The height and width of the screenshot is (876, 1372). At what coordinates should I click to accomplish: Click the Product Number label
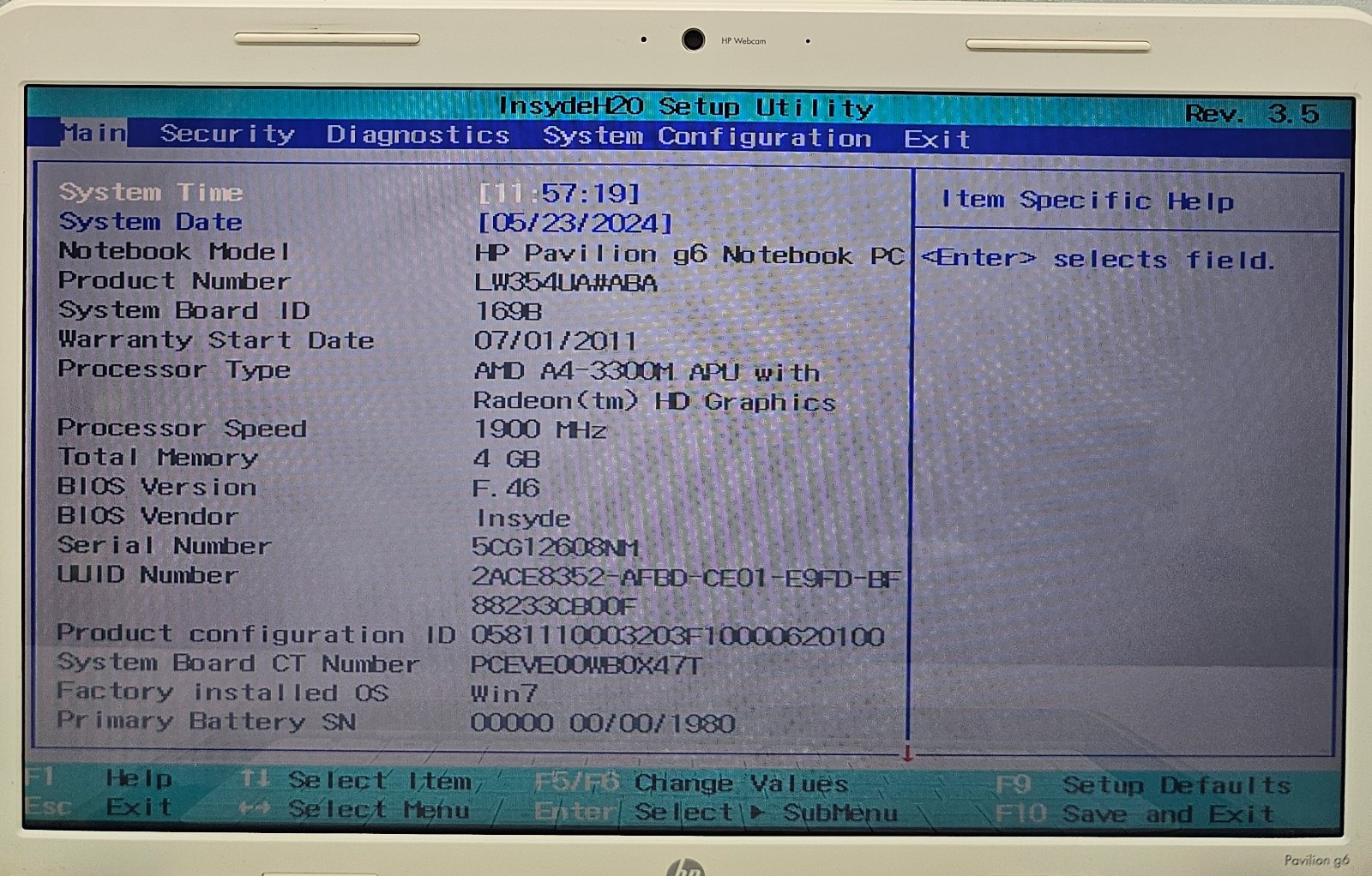[x=174, y=280]
